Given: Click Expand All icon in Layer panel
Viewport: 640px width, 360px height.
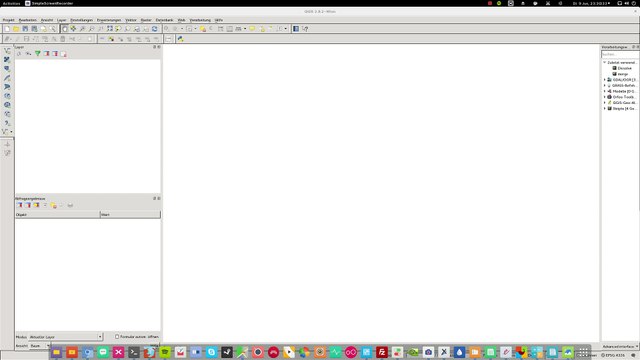Looking at the screenshot, I should (x=47, y=53).
